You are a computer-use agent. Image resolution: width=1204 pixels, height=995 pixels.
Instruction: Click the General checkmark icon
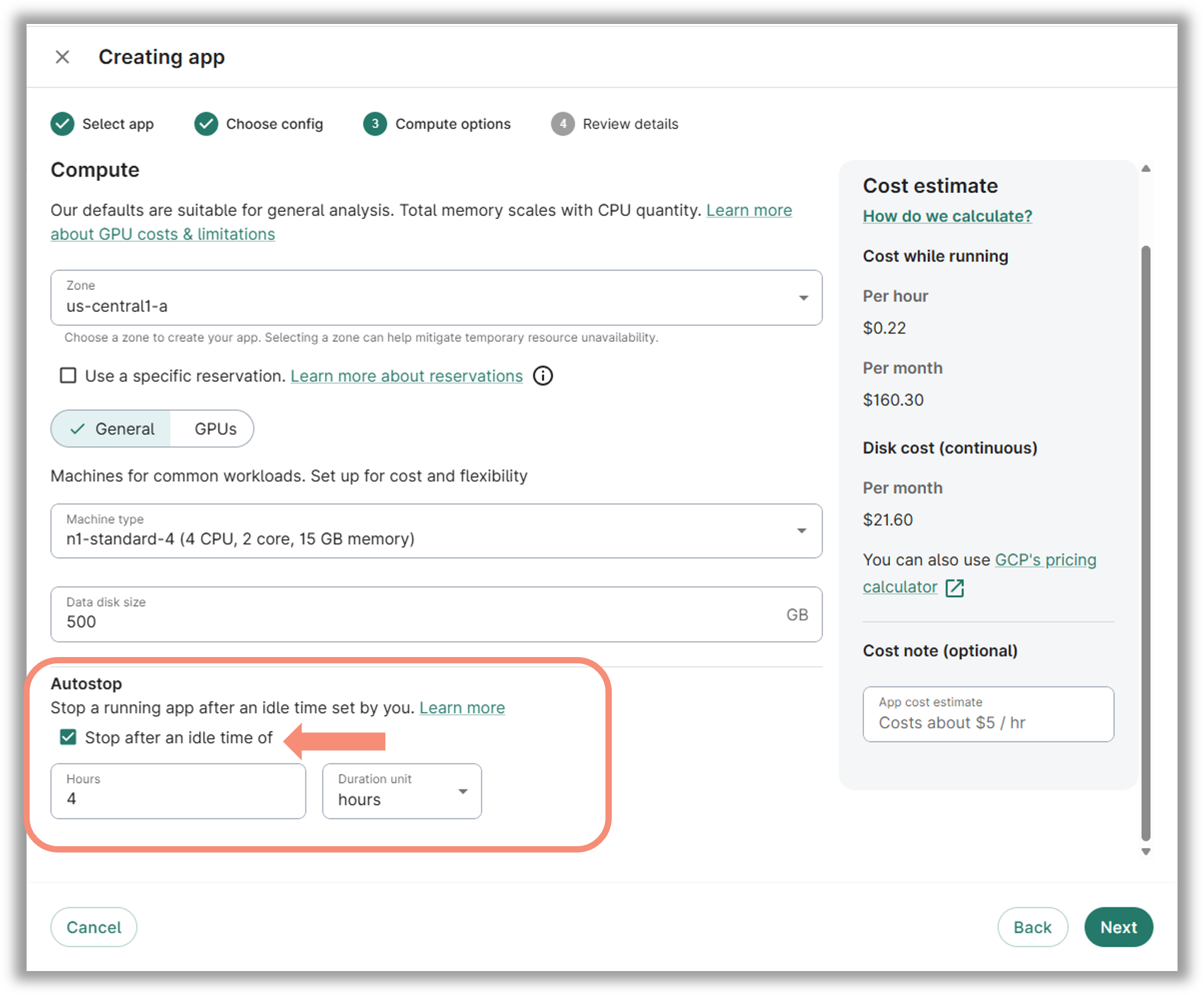click(78, 429)
